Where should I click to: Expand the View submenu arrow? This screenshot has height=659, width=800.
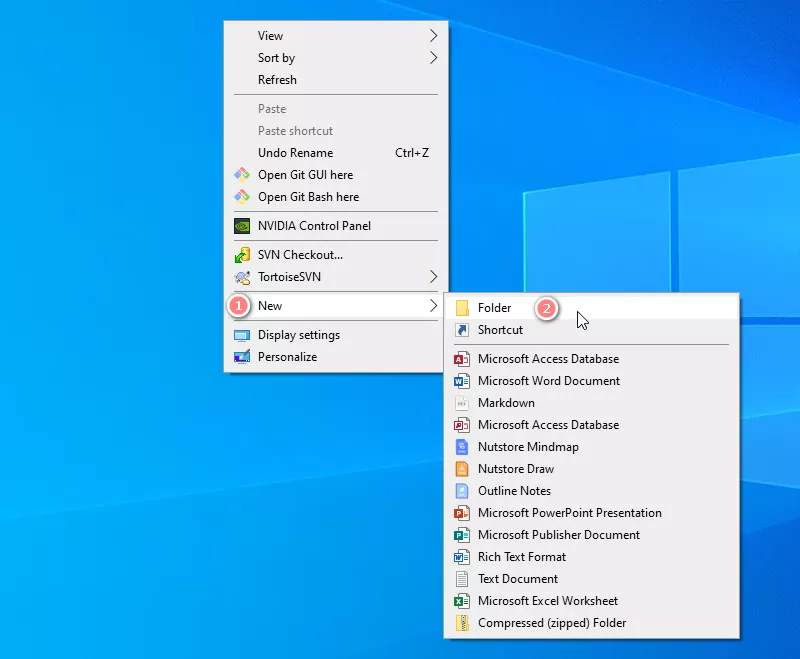click(433, 36)
